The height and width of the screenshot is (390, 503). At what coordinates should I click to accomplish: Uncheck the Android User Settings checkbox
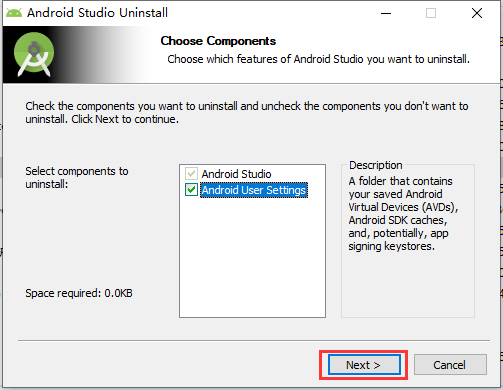(x=191, y=190)
